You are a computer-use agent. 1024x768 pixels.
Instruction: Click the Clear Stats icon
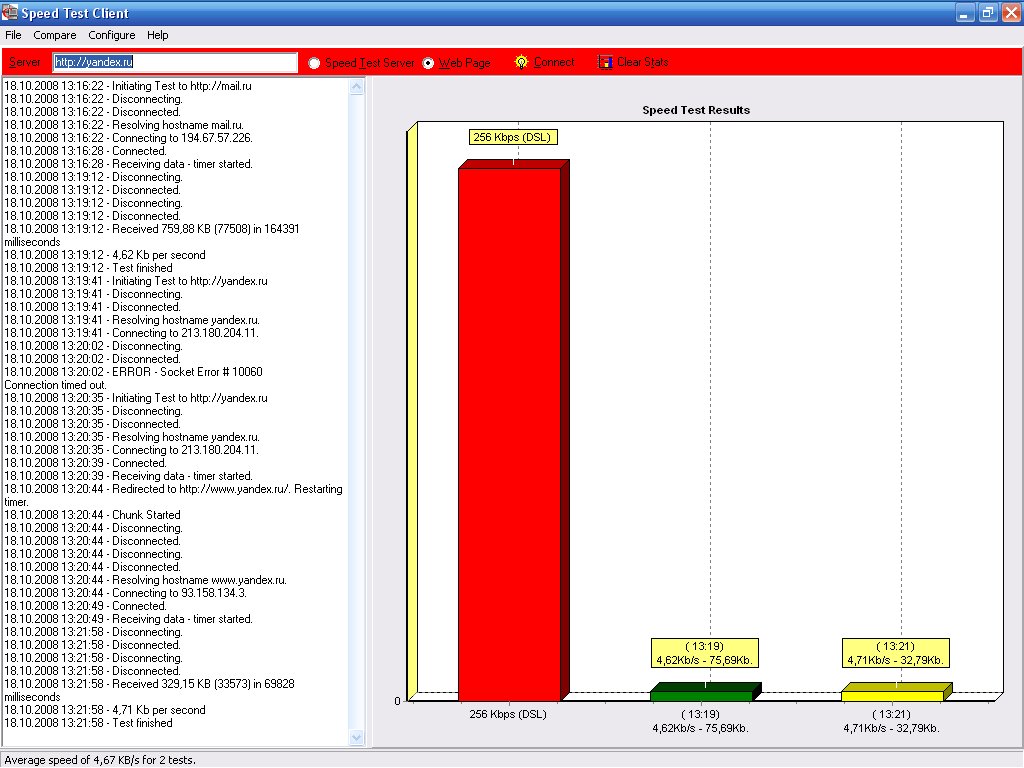point(605,62)
